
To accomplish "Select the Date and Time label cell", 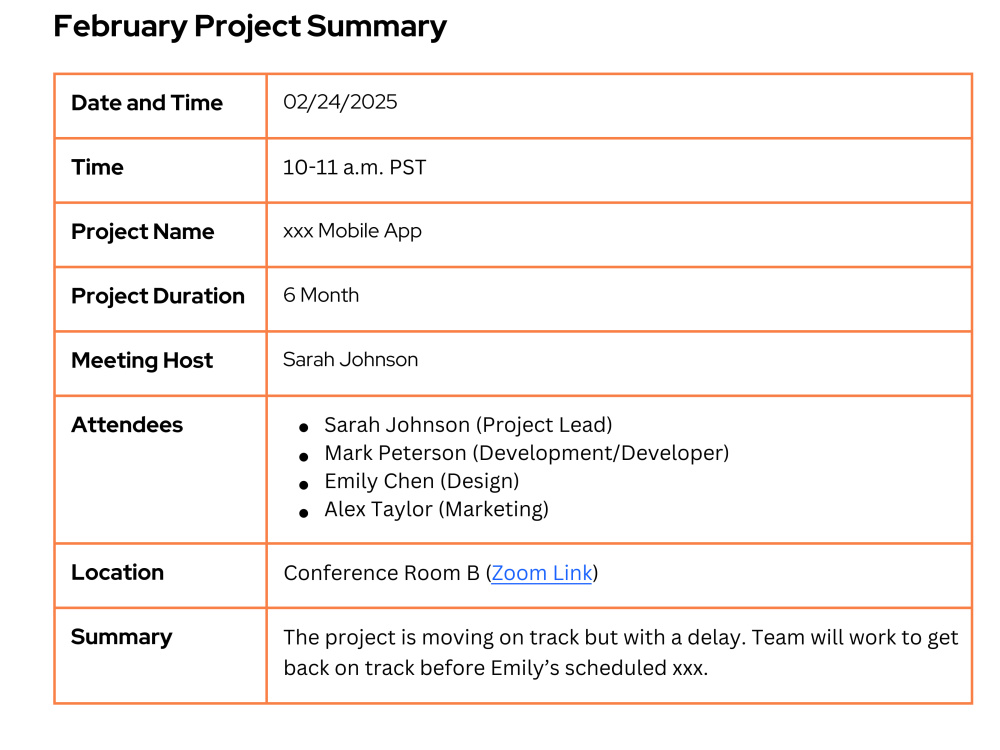I will tap(161, 106).
